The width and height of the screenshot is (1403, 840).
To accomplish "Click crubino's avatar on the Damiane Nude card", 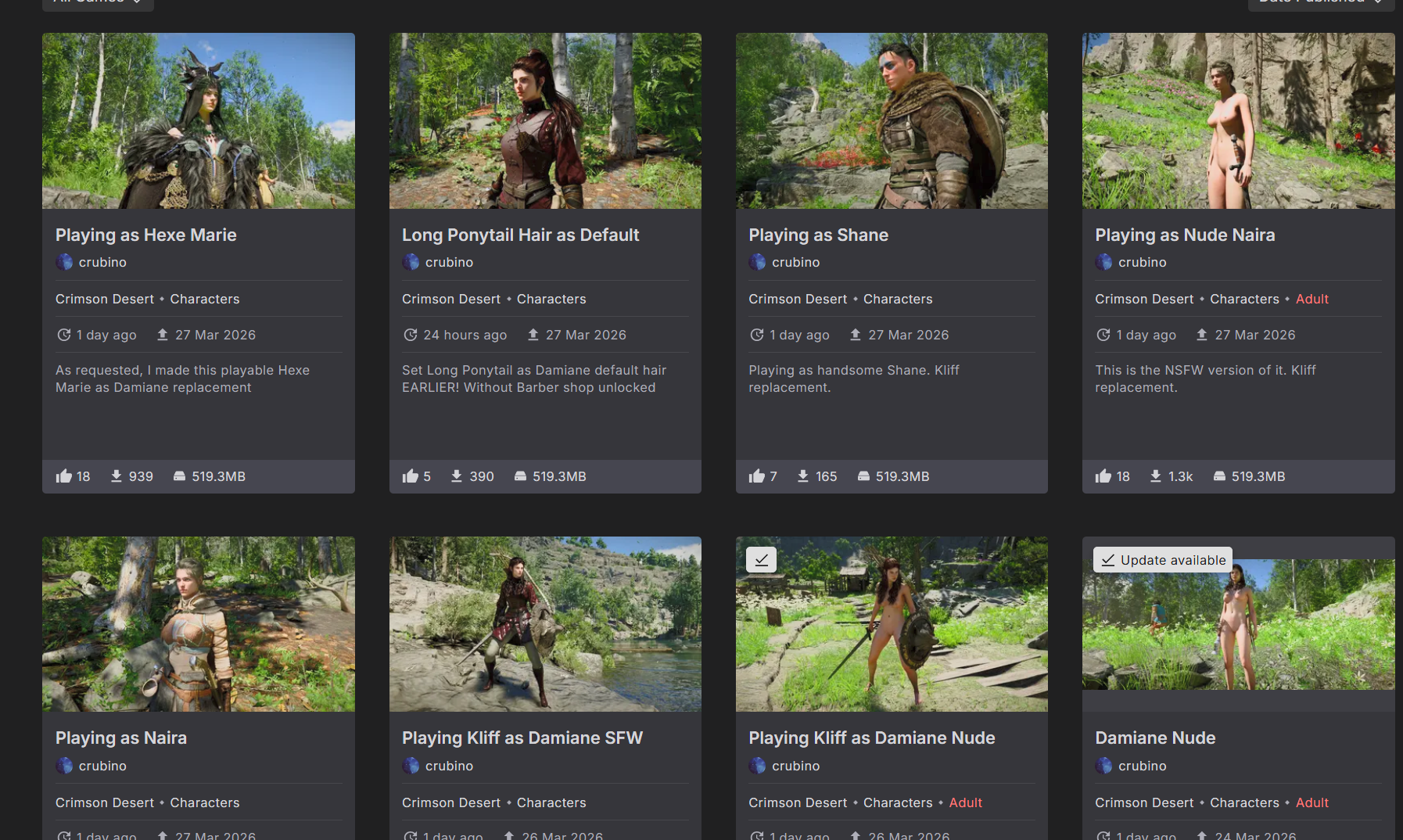I will point(1103,766).
